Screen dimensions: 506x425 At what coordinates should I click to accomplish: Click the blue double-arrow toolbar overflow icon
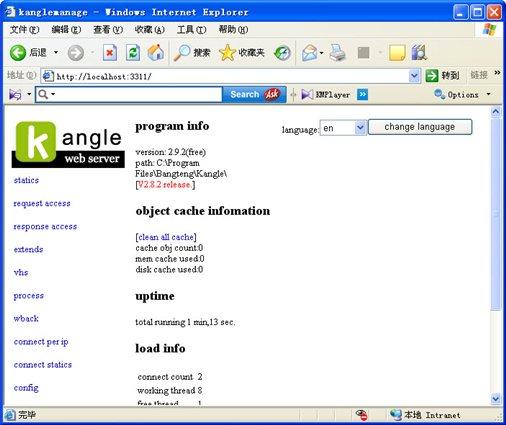pyautogui.click(x=362, y=95)
